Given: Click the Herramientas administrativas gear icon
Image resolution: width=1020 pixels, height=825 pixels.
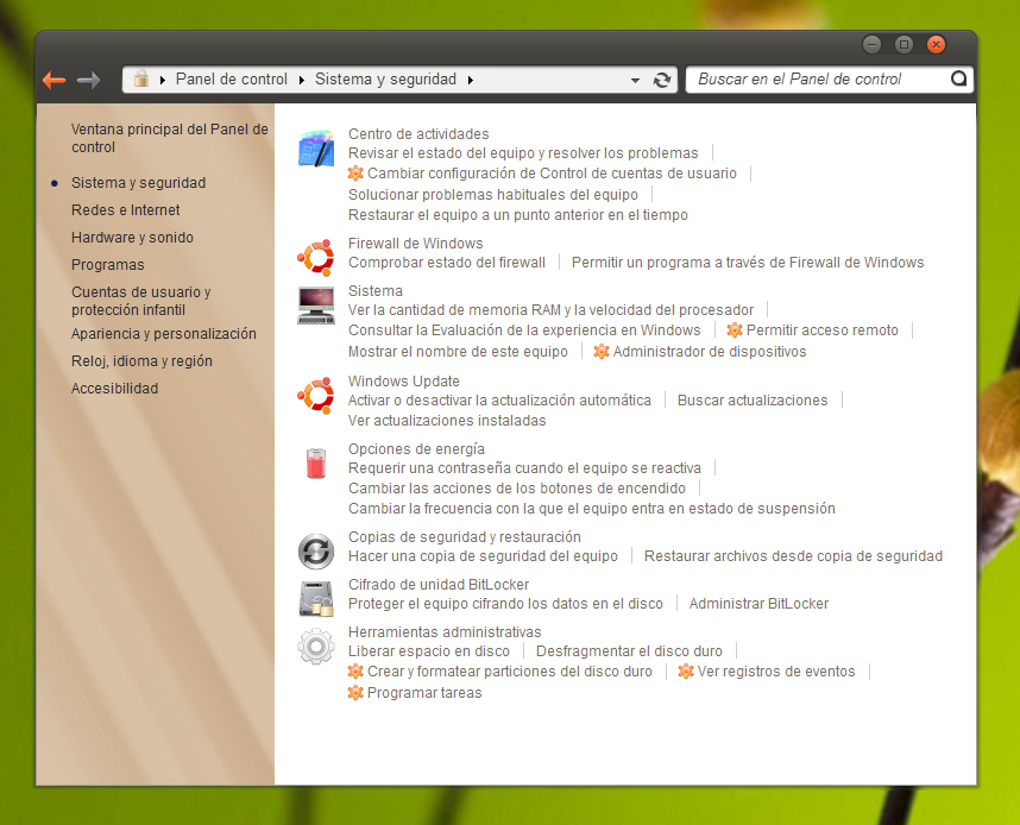Looking at the screenshot, I should [316, 646].
